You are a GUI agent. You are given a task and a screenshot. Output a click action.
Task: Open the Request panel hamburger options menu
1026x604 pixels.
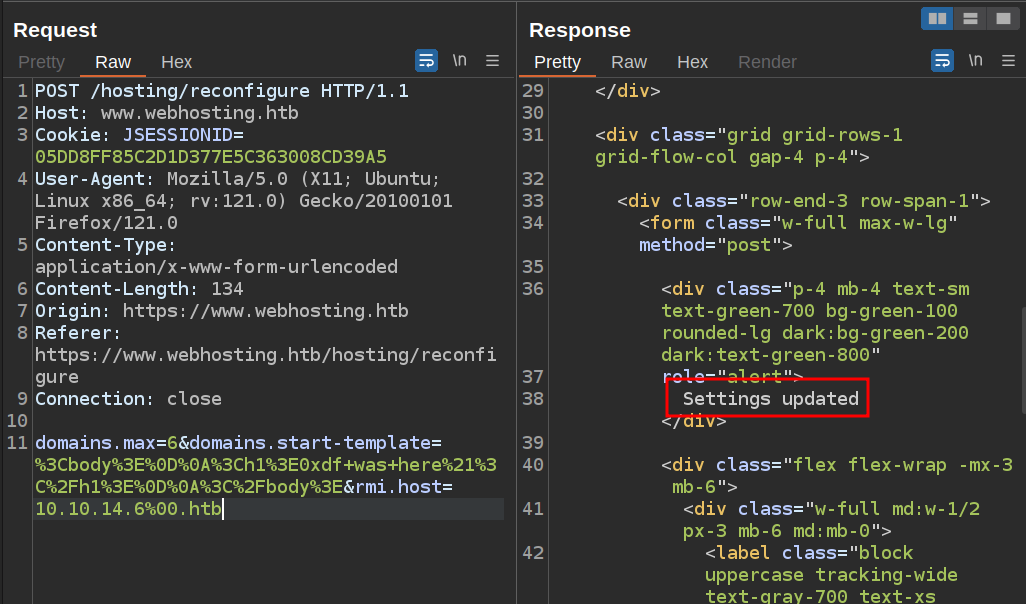pos(492,61)
